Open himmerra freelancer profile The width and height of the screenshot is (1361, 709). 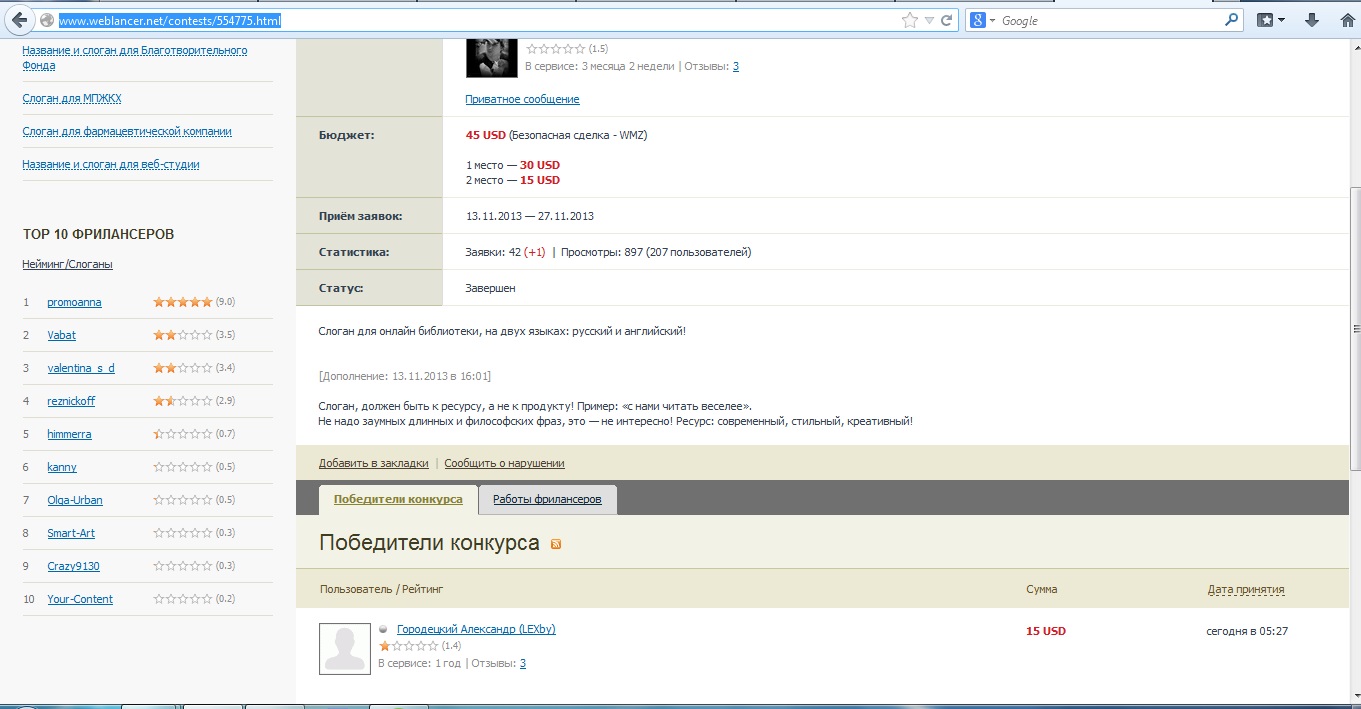coord(69,434)
